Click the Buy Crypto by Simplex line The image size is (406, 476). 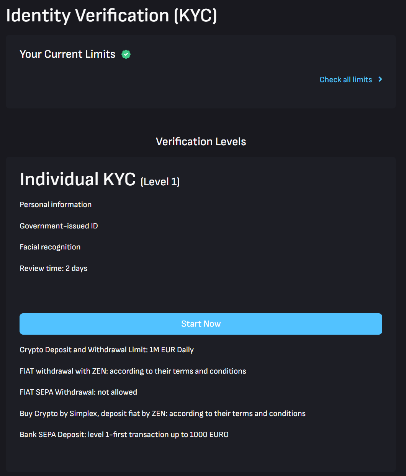click(162, 413)
